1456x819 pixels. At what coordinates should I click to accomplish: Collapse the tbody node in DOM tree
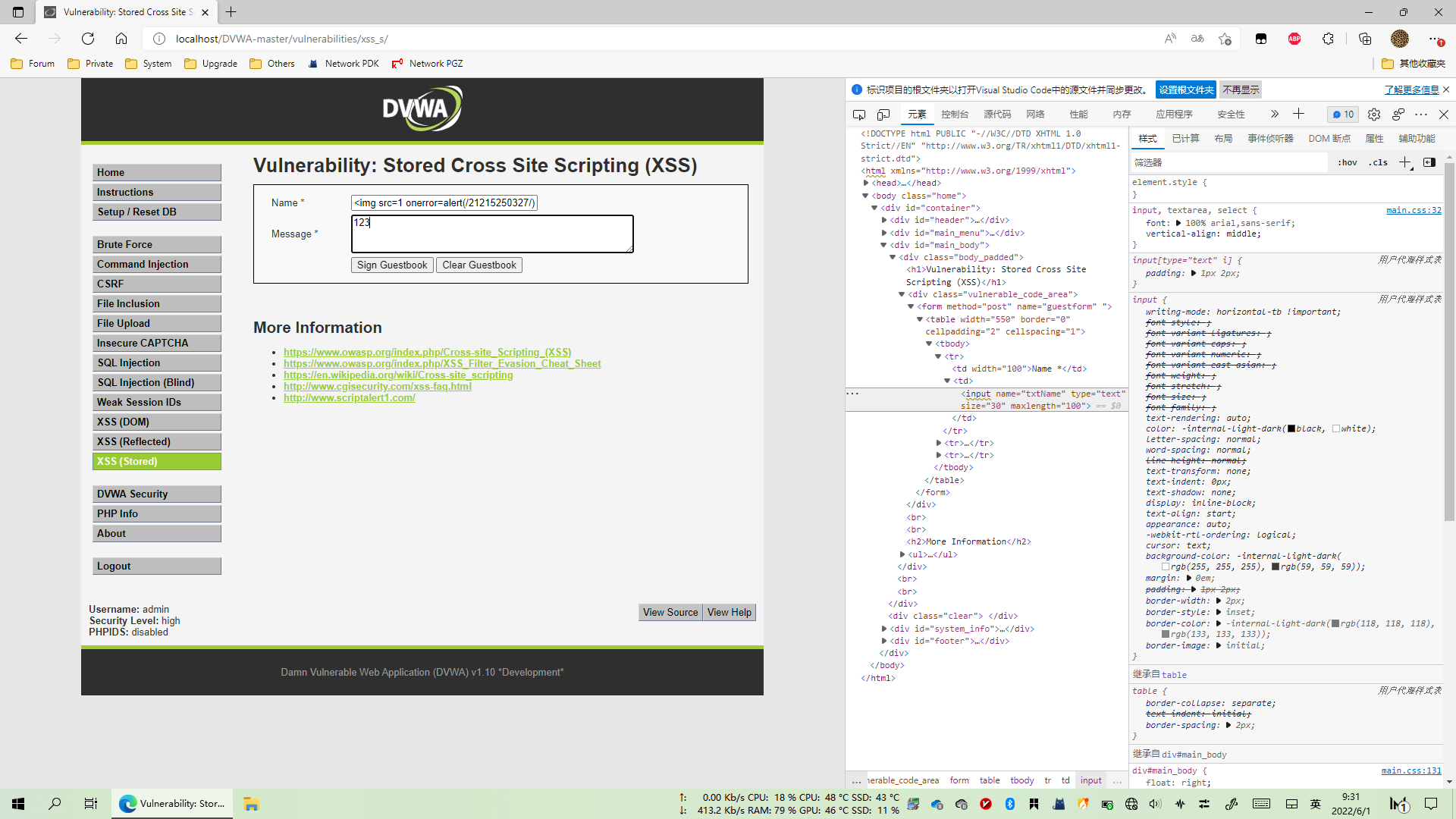coord(929,344)
